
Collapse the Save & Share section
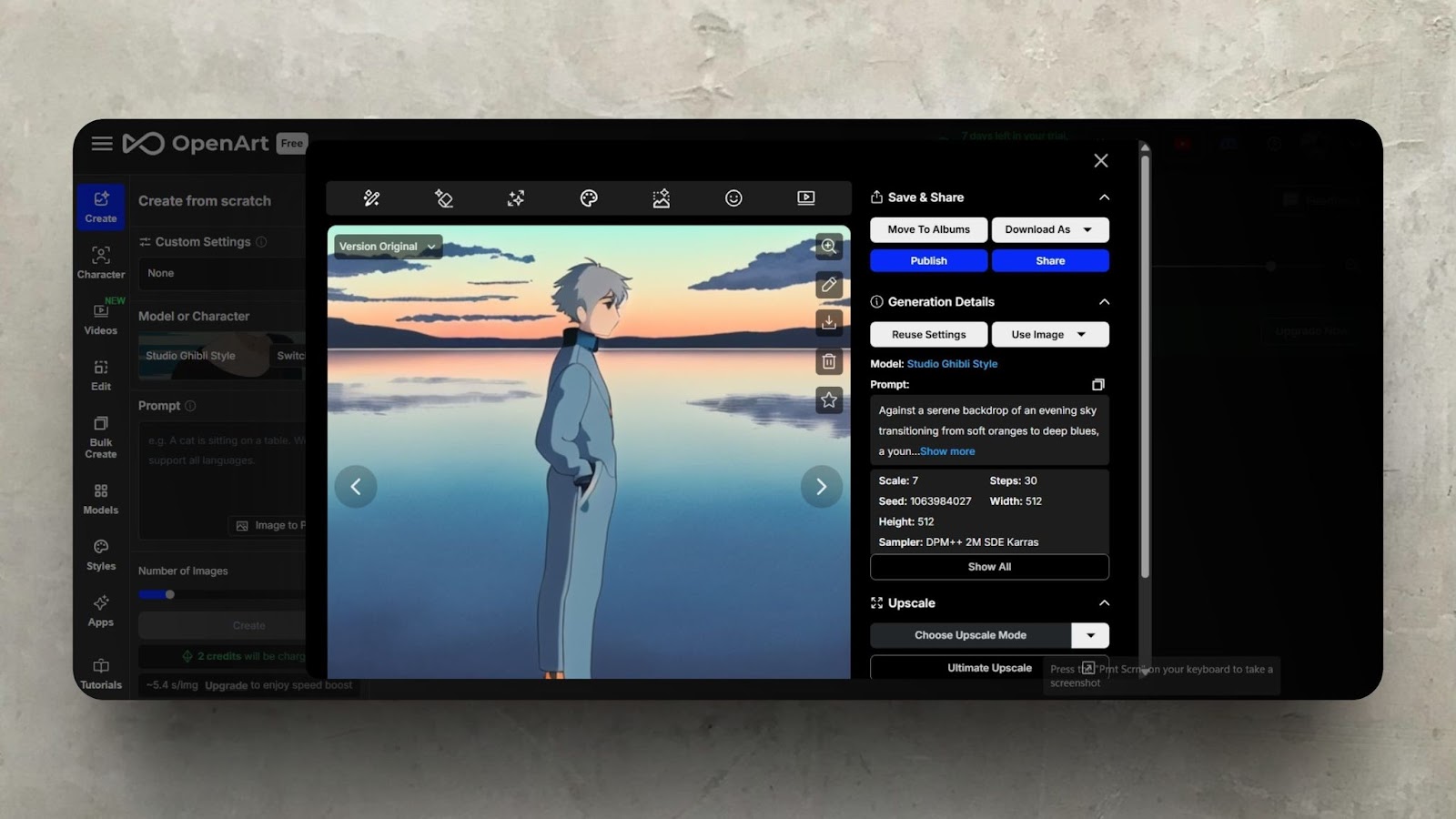(x=1104, y=197)
